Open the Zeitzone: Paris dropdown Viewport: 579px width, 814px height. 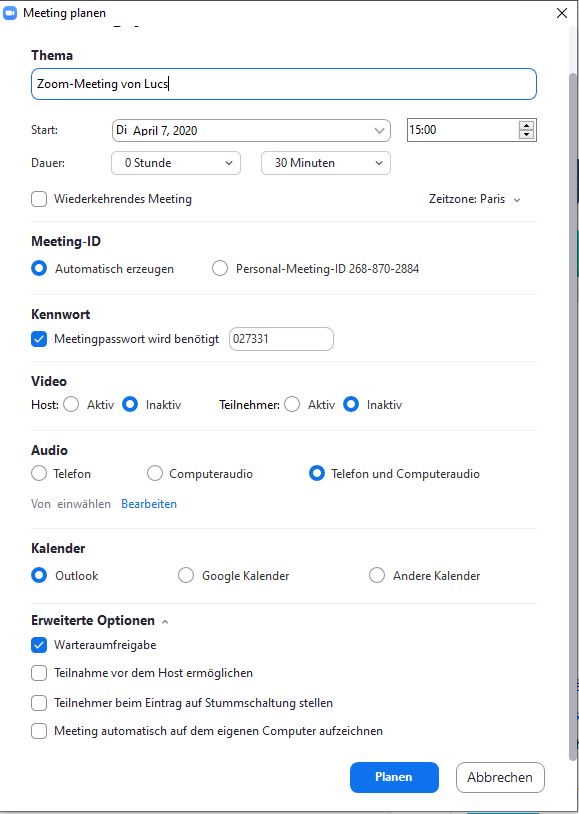474,199
